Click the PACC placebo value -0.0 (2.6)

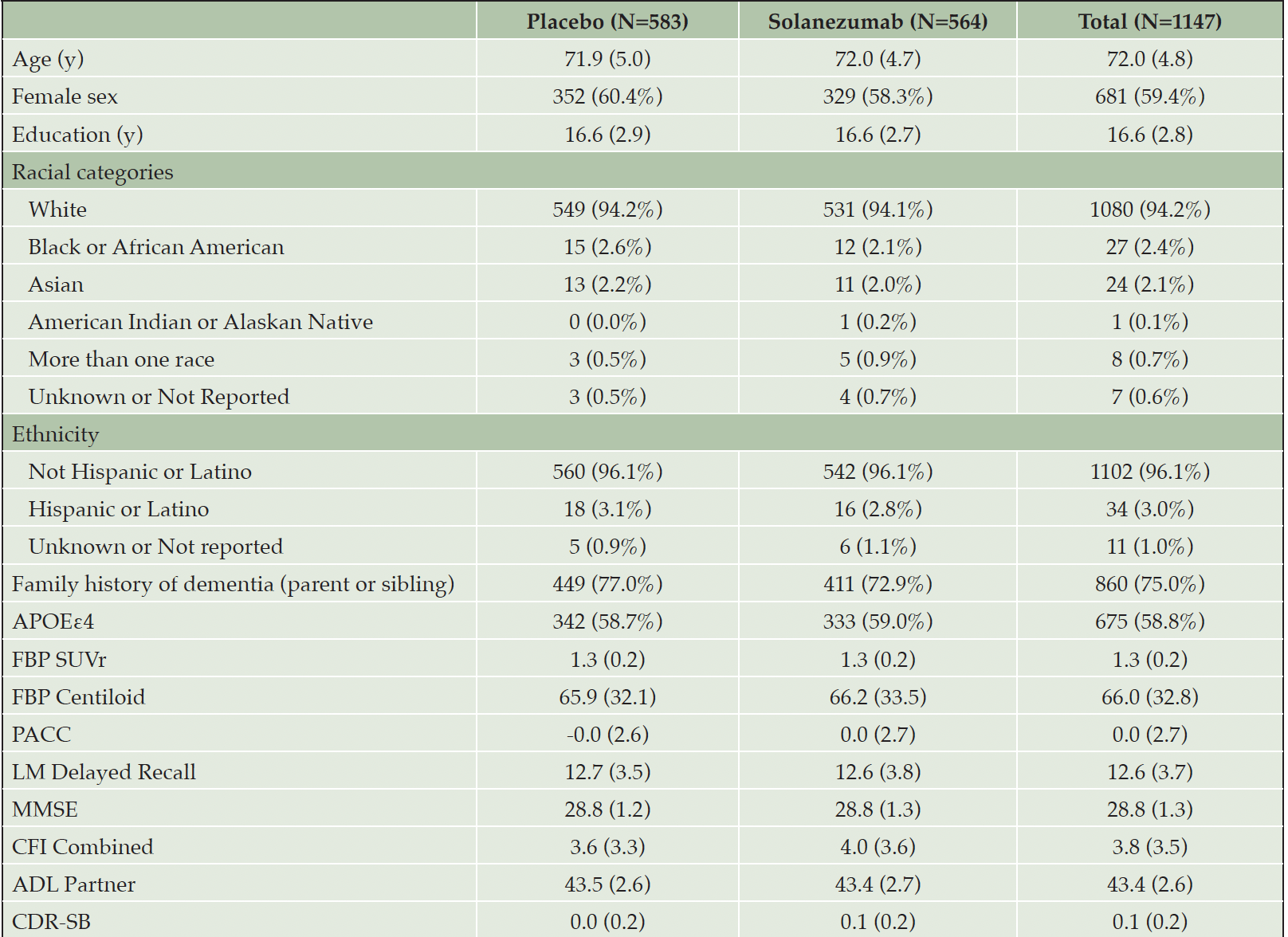coord(607,735)
